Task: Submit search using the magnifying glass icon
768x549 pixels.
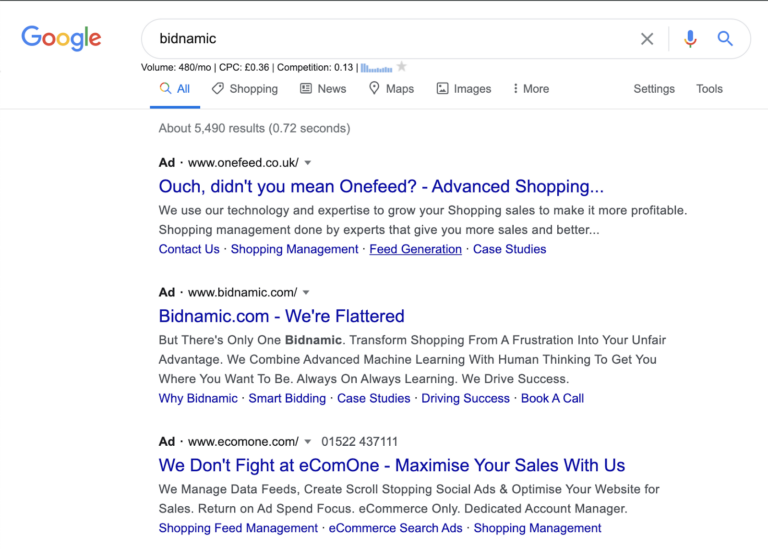Action: click(725, 39)
